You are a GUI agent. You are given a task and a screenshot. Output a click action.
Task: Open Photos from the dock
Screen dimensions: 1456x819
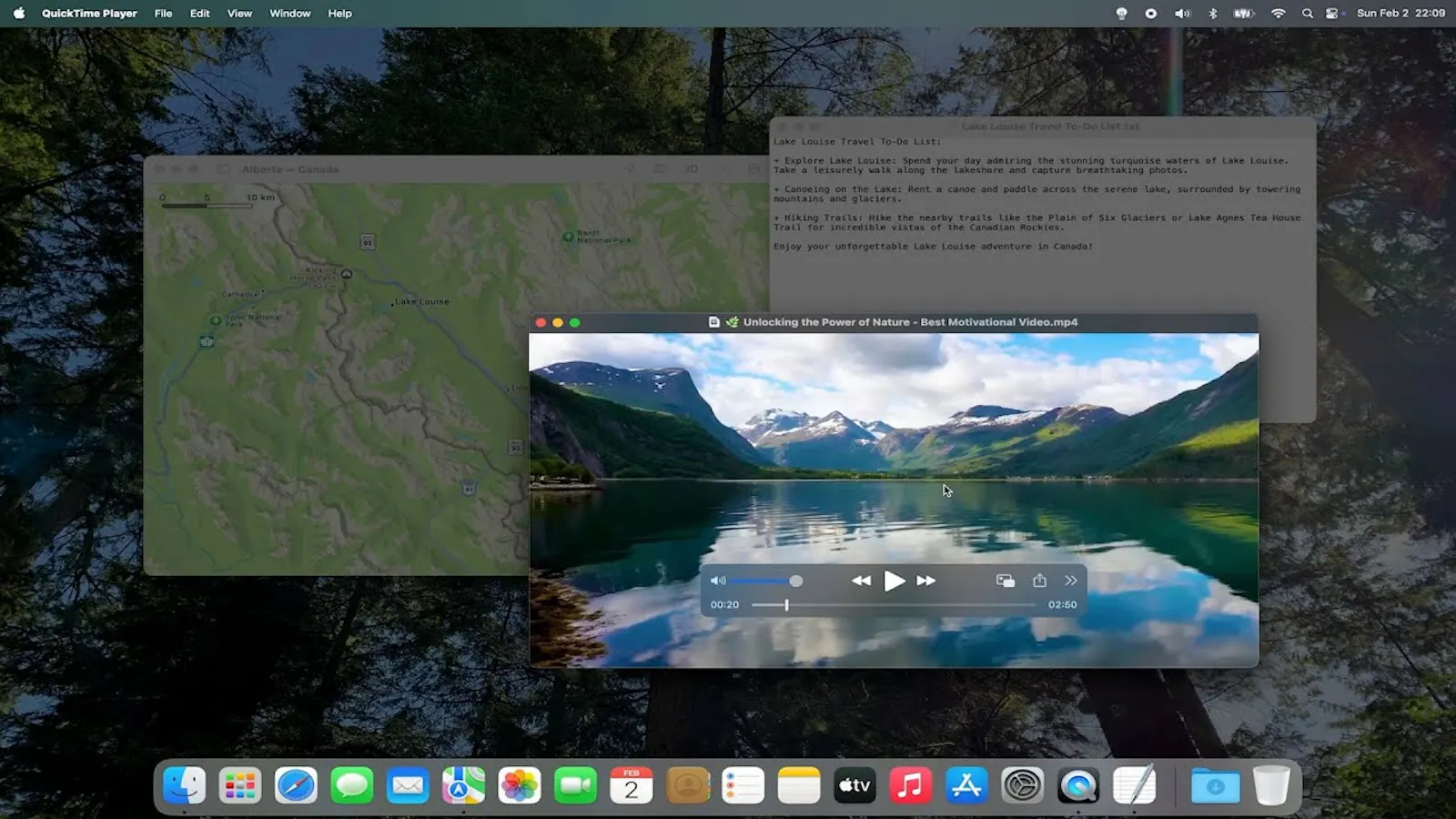click(x=520, y=785)
